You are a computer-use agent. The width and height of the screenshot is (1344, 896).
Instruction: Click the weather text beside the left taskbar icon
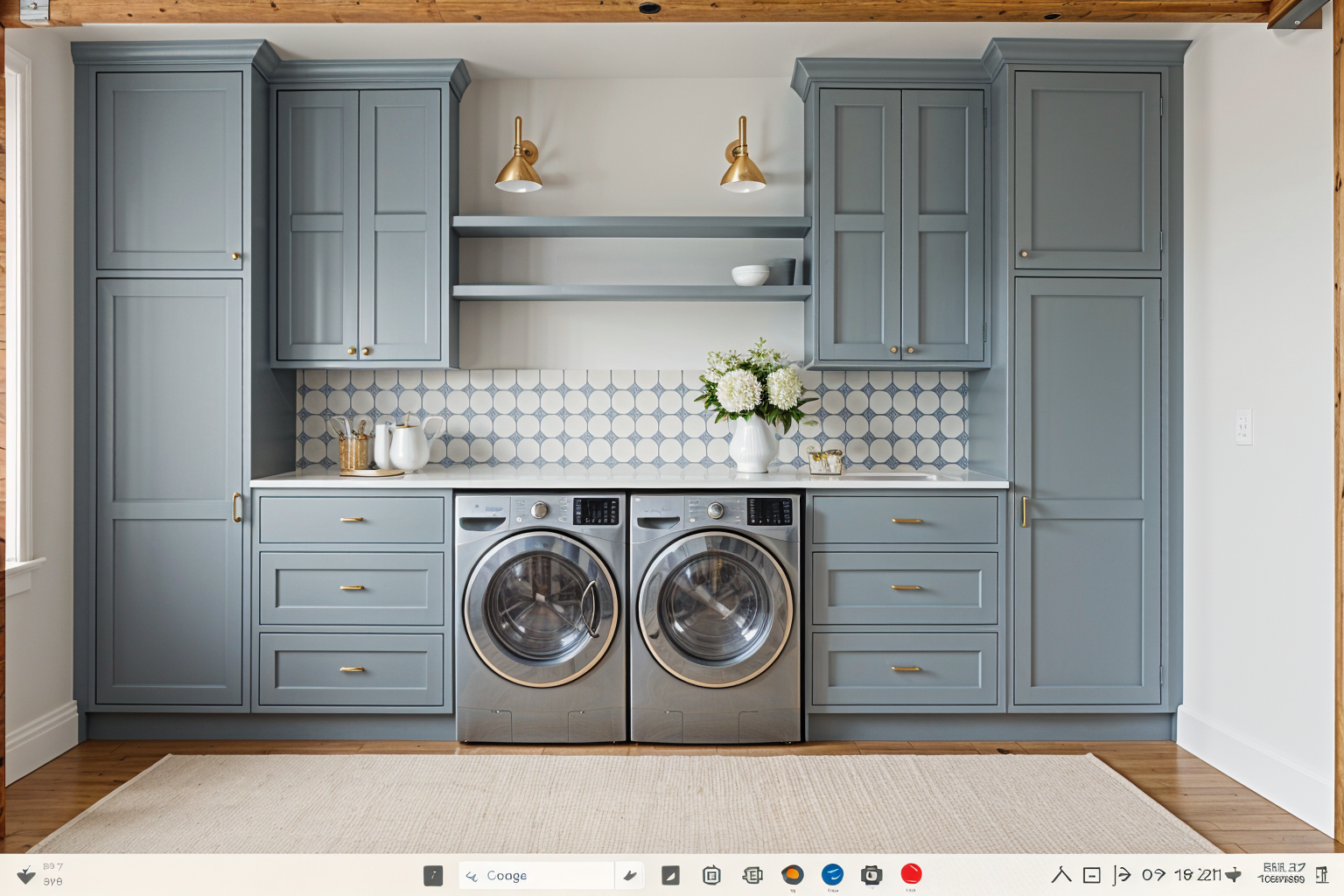pos(53,874)
